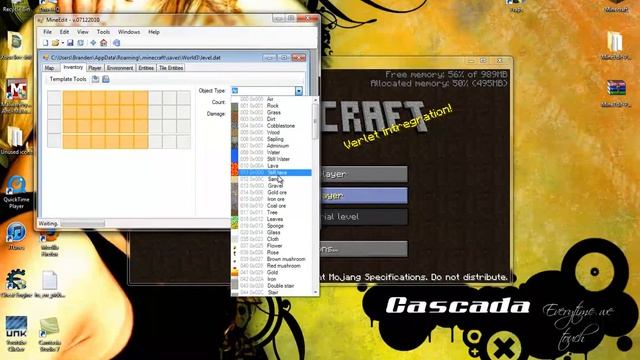This screenshot has width=640, height=360.
Task: Open the Edit menu
Action: pyautogui.click(x=64, y=32)
